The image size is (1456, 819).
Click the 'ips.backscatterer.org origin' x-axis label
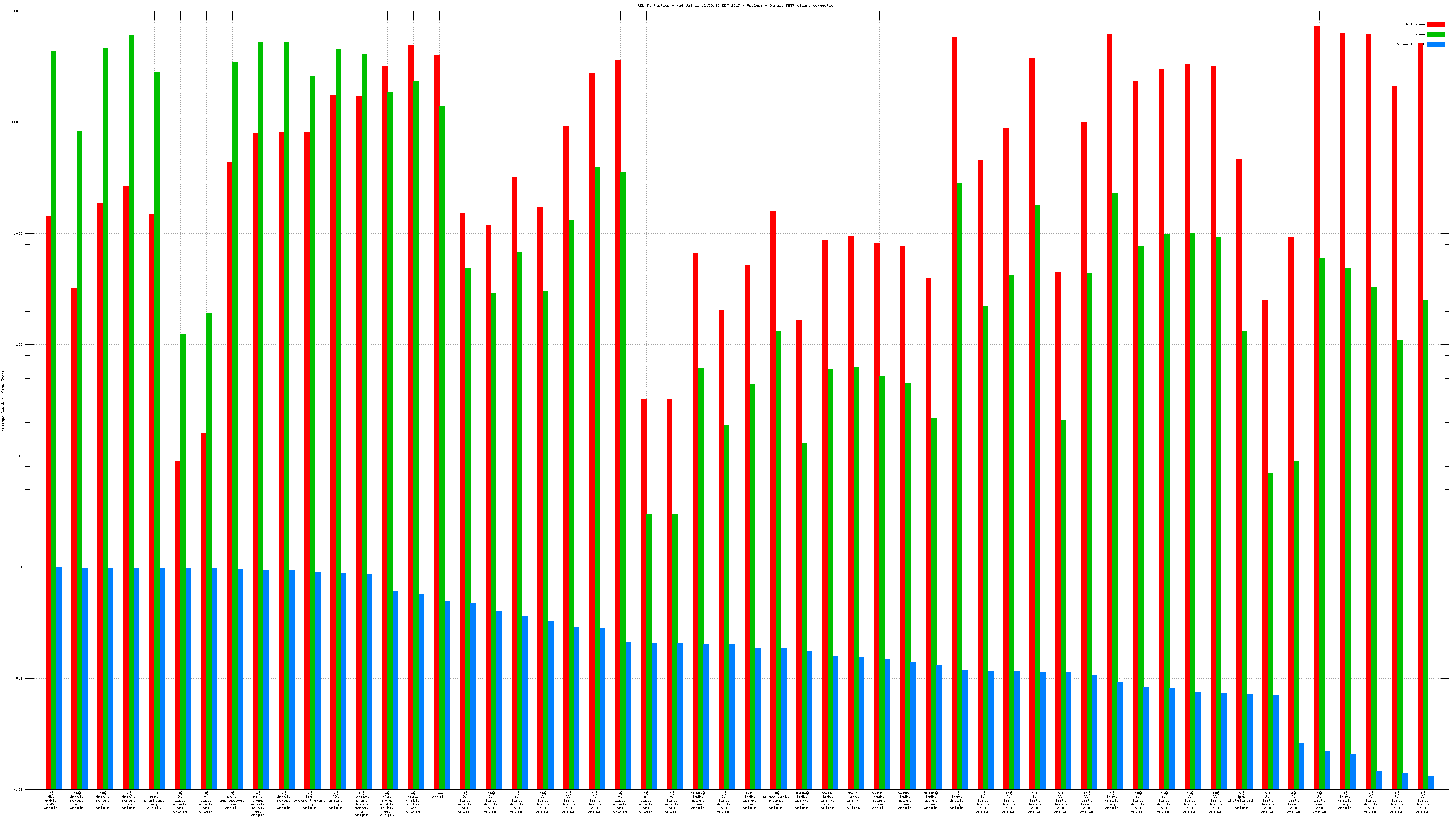coord(309,800)
